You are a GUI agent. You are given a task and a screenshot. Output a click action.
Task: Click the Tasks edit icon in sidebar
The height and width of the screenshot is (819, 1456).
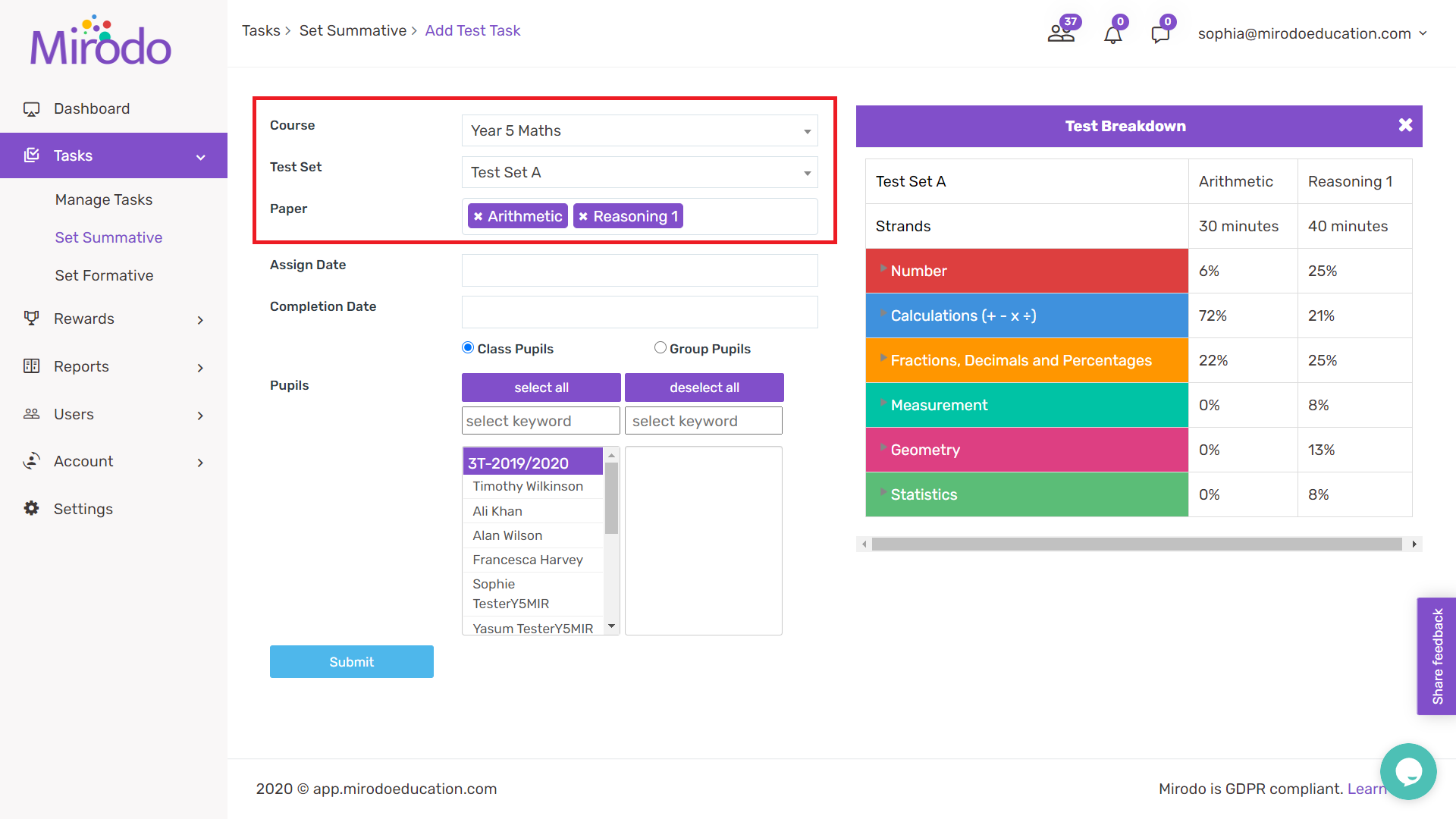tap(31, 155)
